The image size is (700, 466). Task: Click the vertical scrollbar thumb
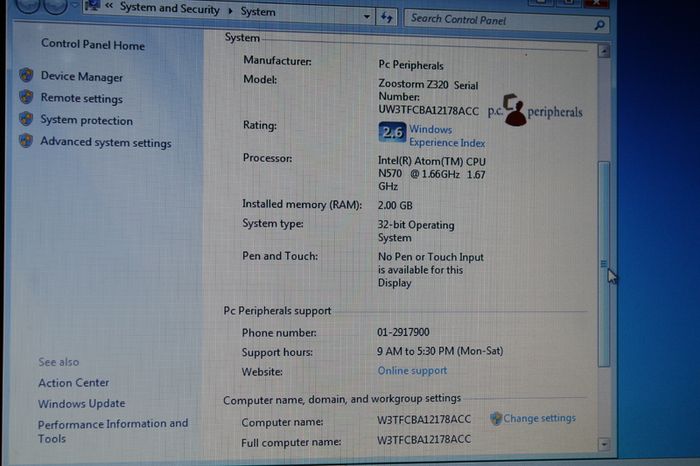coord(604,264)
